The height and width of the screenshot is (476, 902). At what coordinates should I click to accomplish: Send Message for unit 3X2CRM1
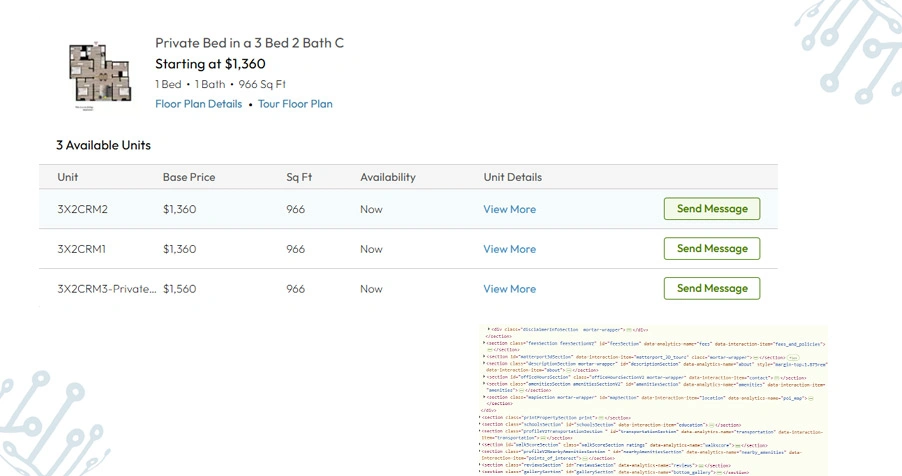[x=712, y=249]
